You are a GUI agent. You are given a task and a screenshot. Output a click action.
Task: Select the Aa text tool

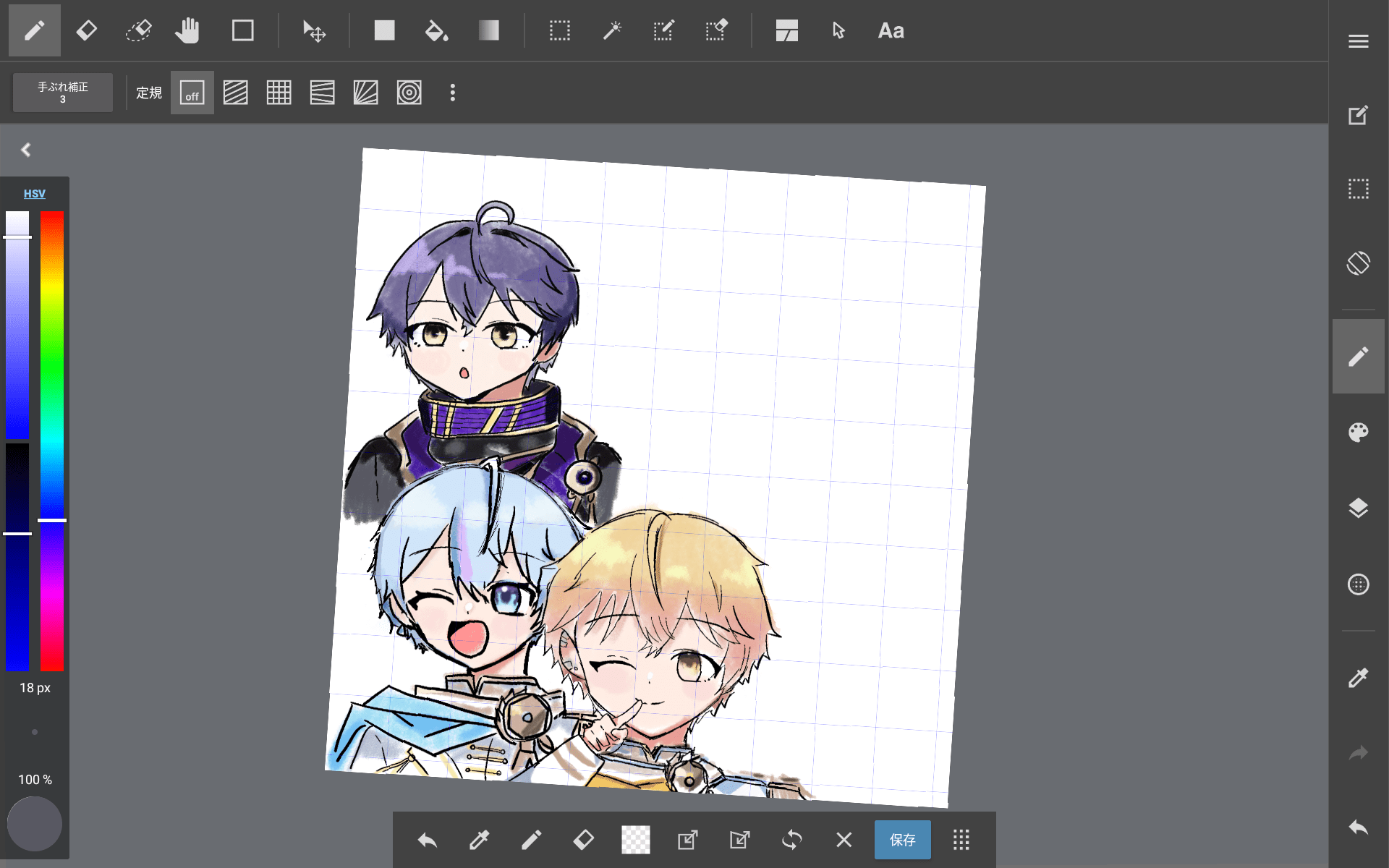(x=891, y=30)
